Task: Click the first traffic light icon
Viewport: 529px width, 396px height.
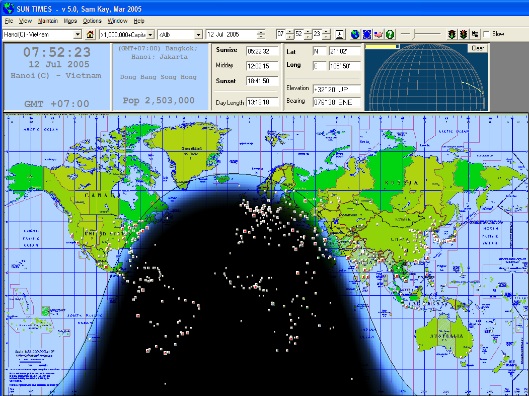Action: click(452, 34)
